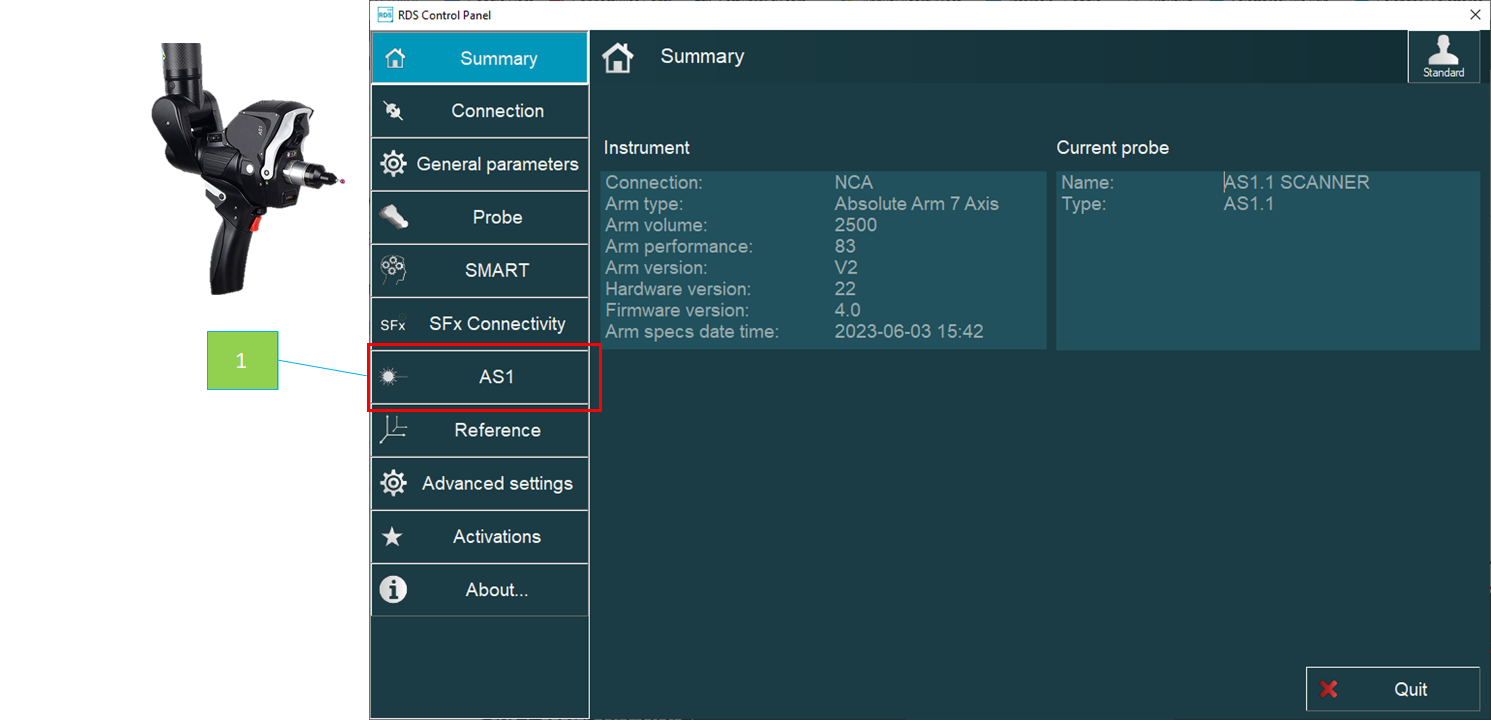Click the date '2023-06-03 15:42'
The height and width of the screenshot is (720, 1491).
pos(909,331)
